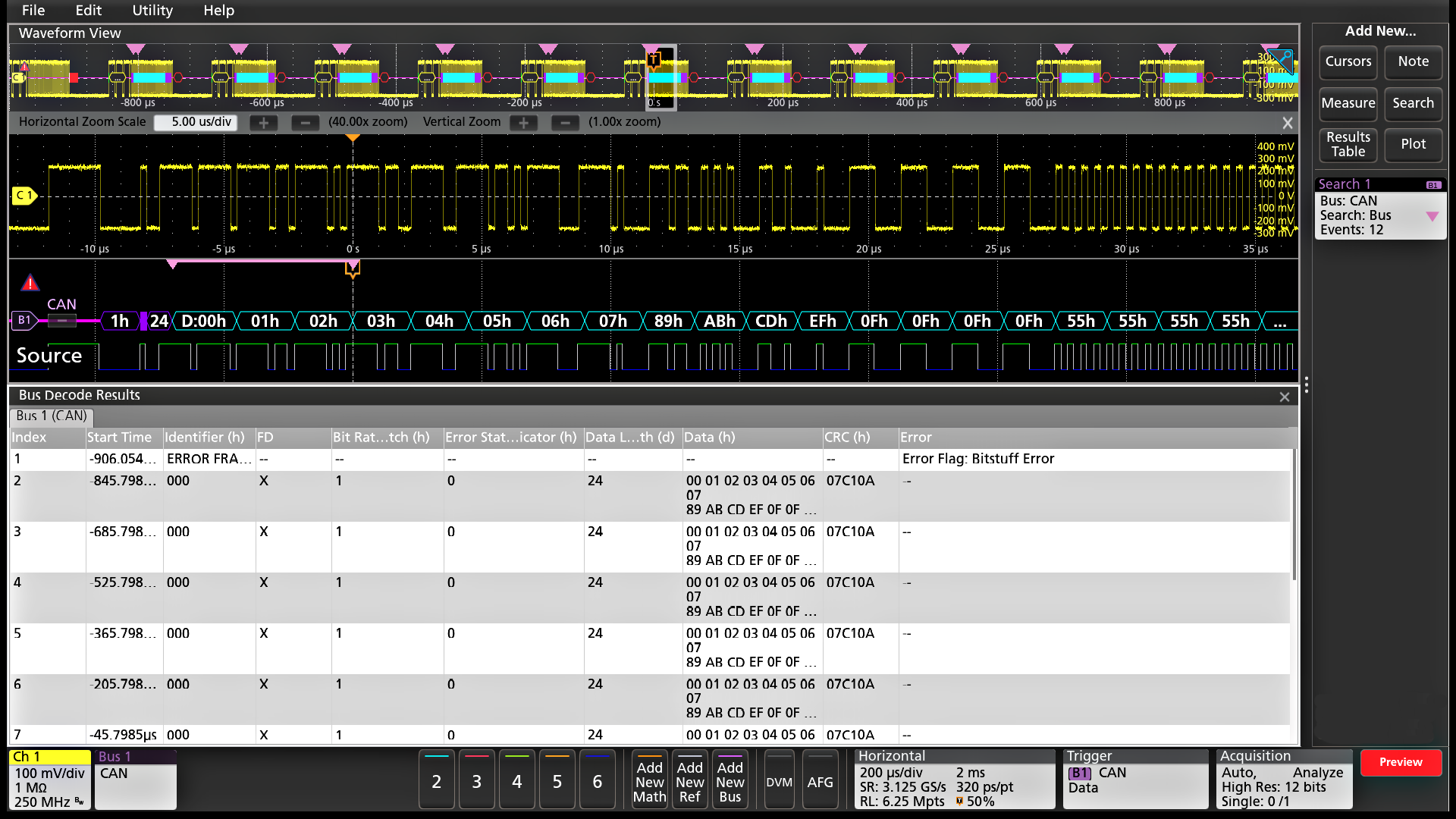Toggle channel 2 button on

pyautogui.click(x=436, y=781)
